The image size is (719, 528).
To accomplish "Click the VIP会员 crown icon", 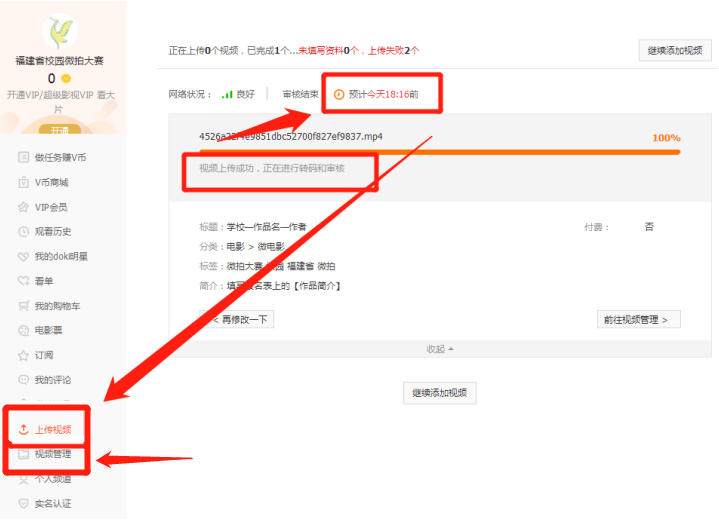I will pyautogui.click(x=24, y=207).
